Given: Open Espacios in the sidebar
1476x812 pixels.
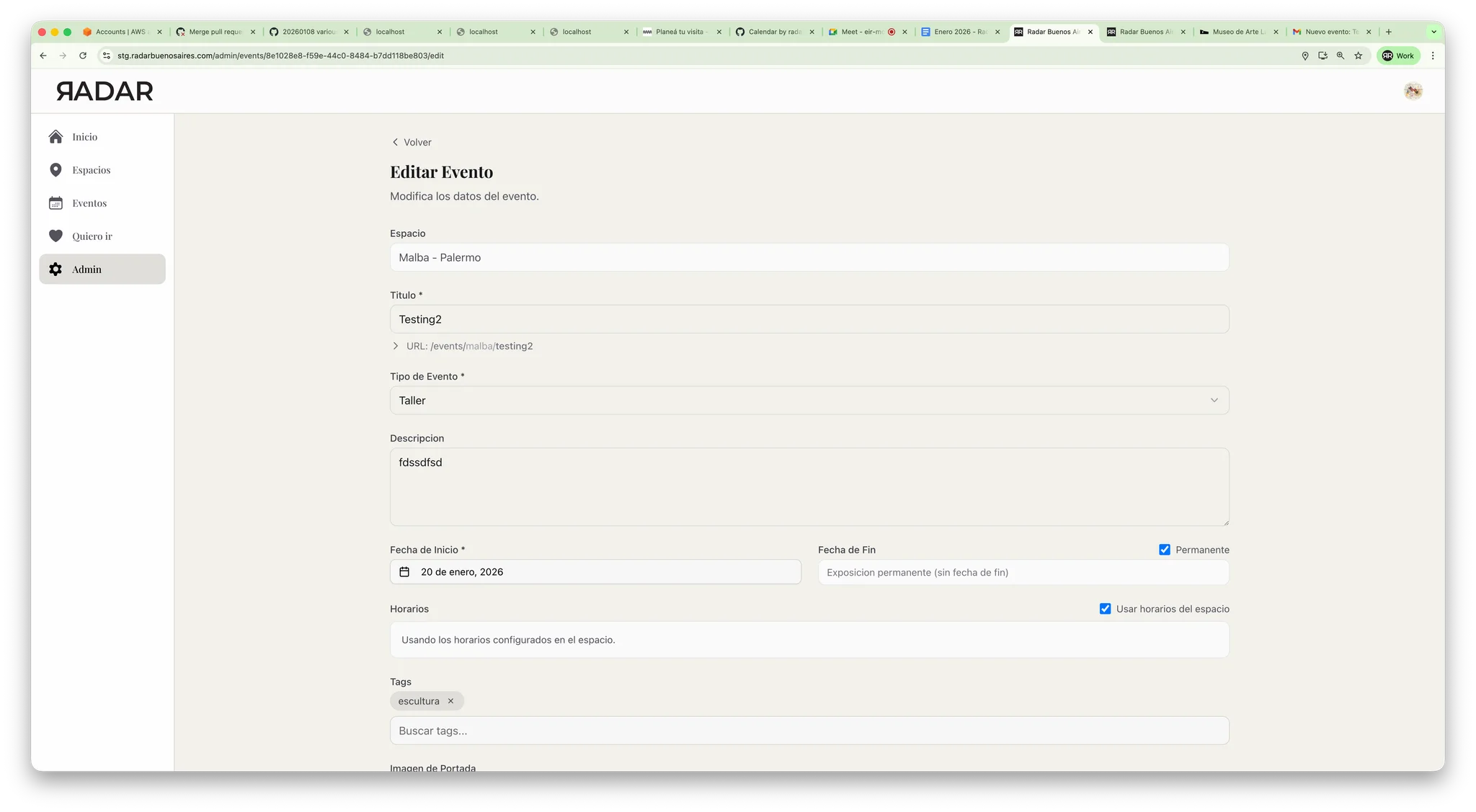Looking at the screenshot, I should point(102,170).
